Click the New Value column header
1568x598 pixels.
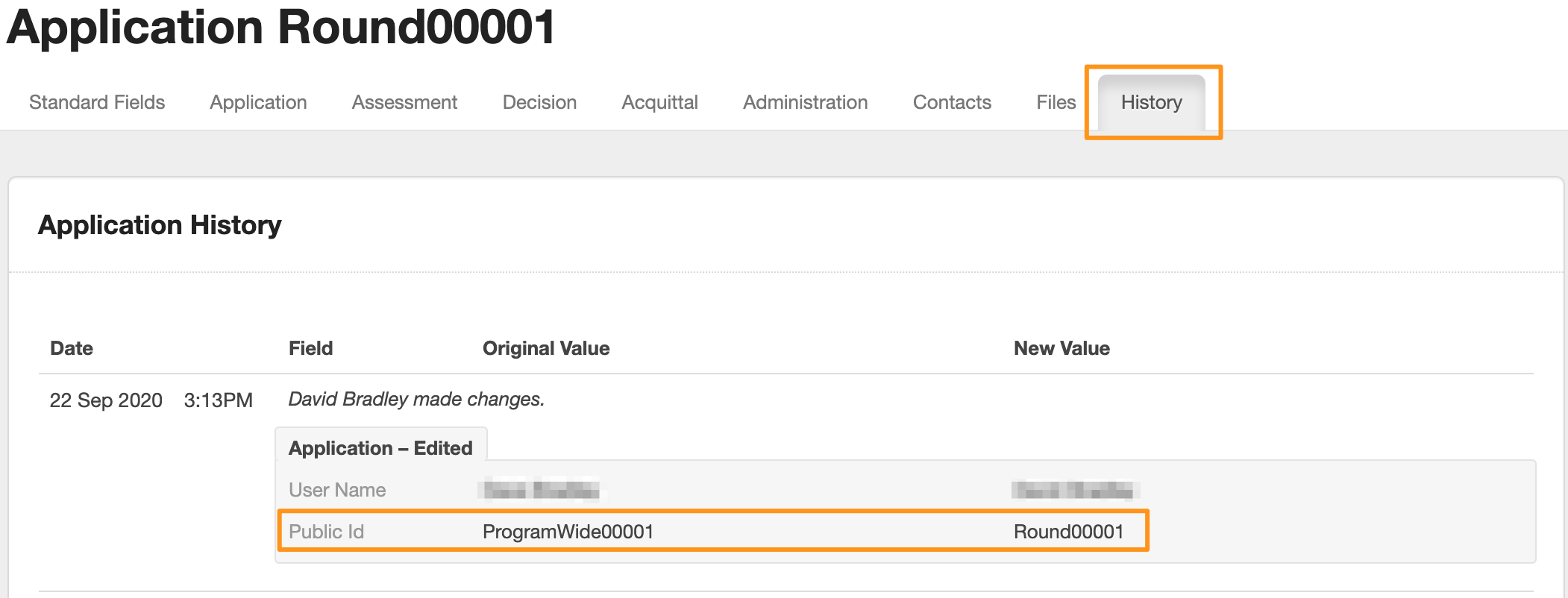1061,348
